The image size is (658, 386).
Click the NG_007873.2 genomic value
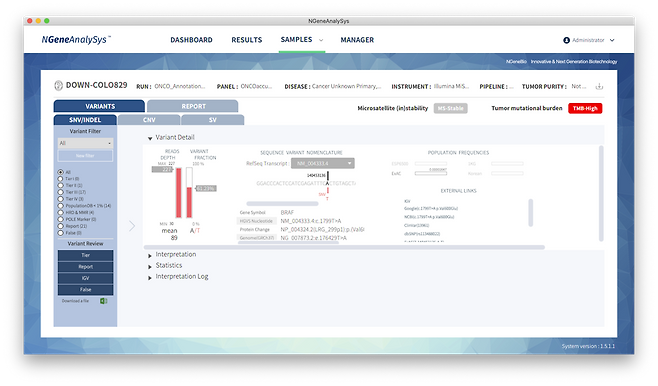coord(313,238)
